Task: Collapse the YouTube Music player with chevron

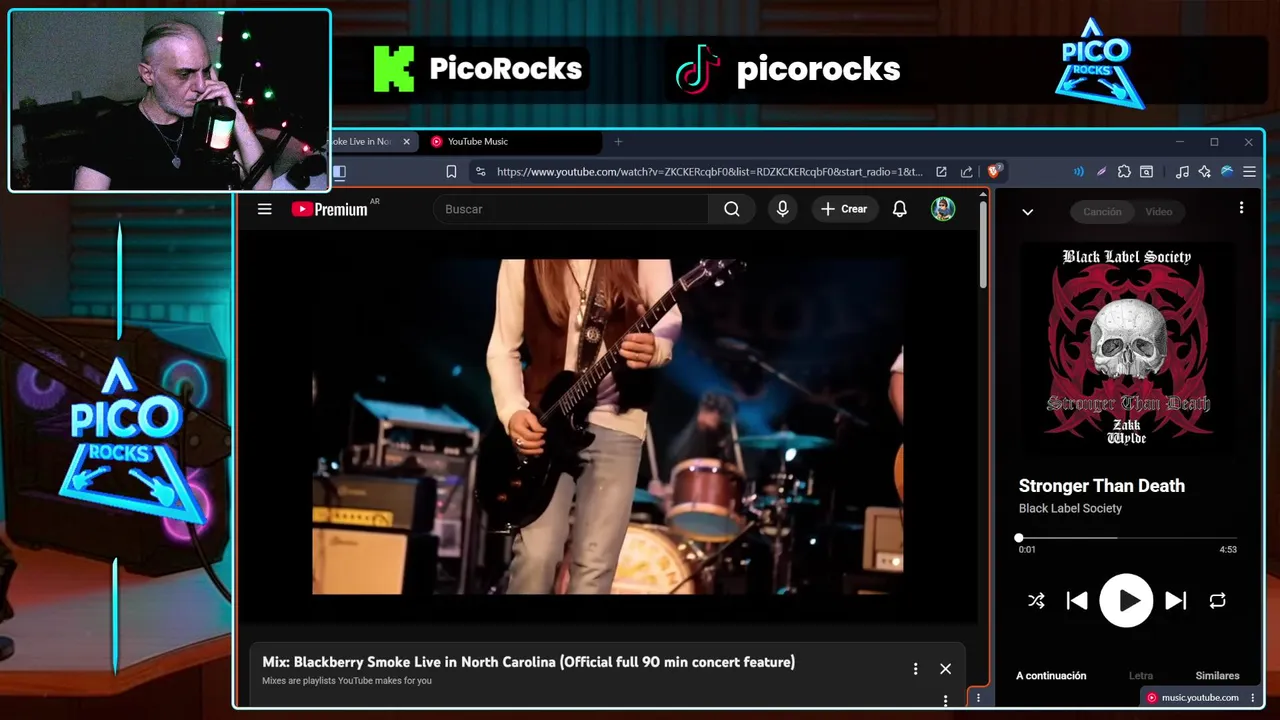Action: click(1027, 211)
